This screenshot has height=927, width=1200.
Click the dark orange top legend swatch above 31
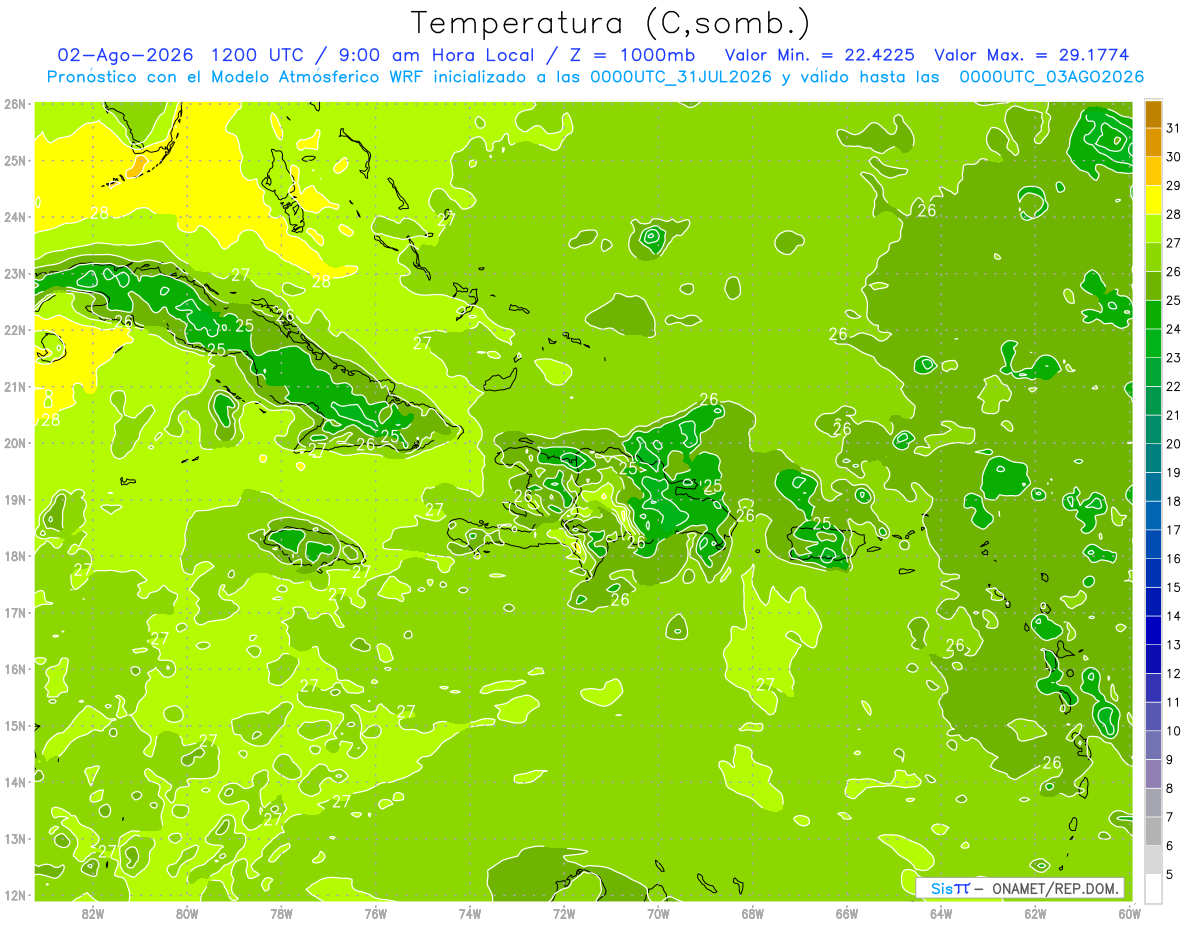point(1153,115)
